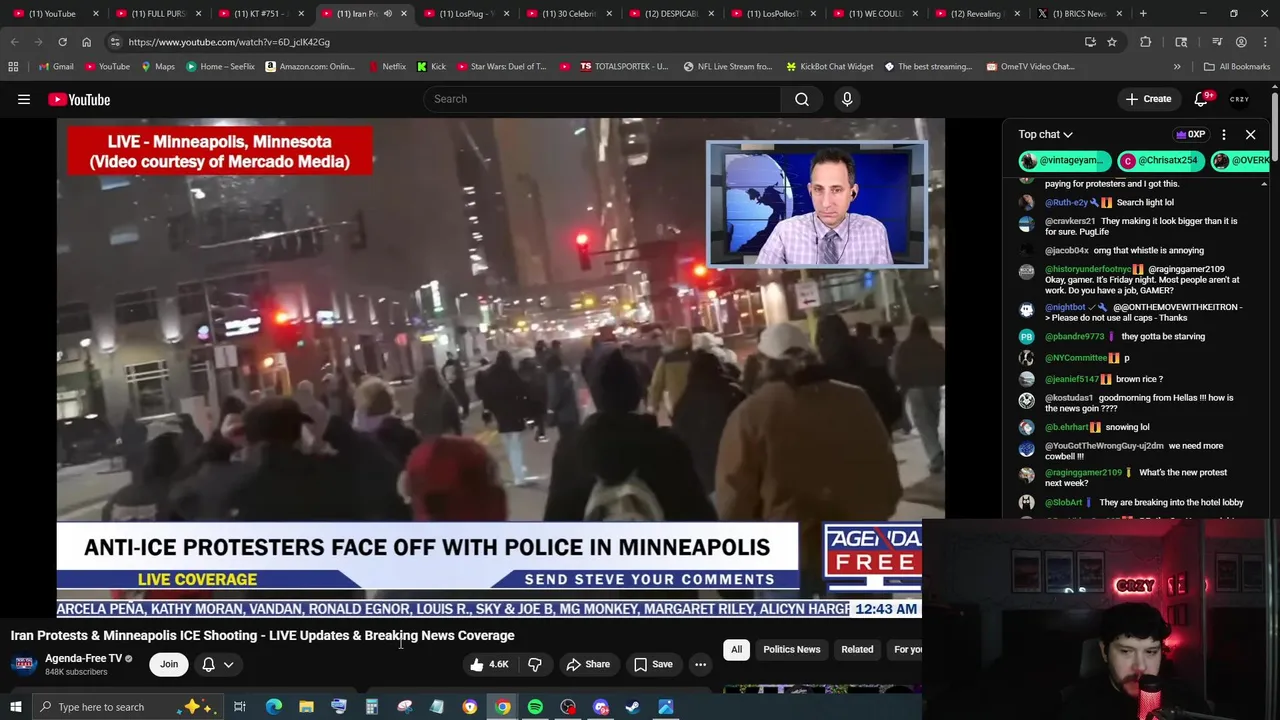Start voice search with the microphone

[847, 99]
